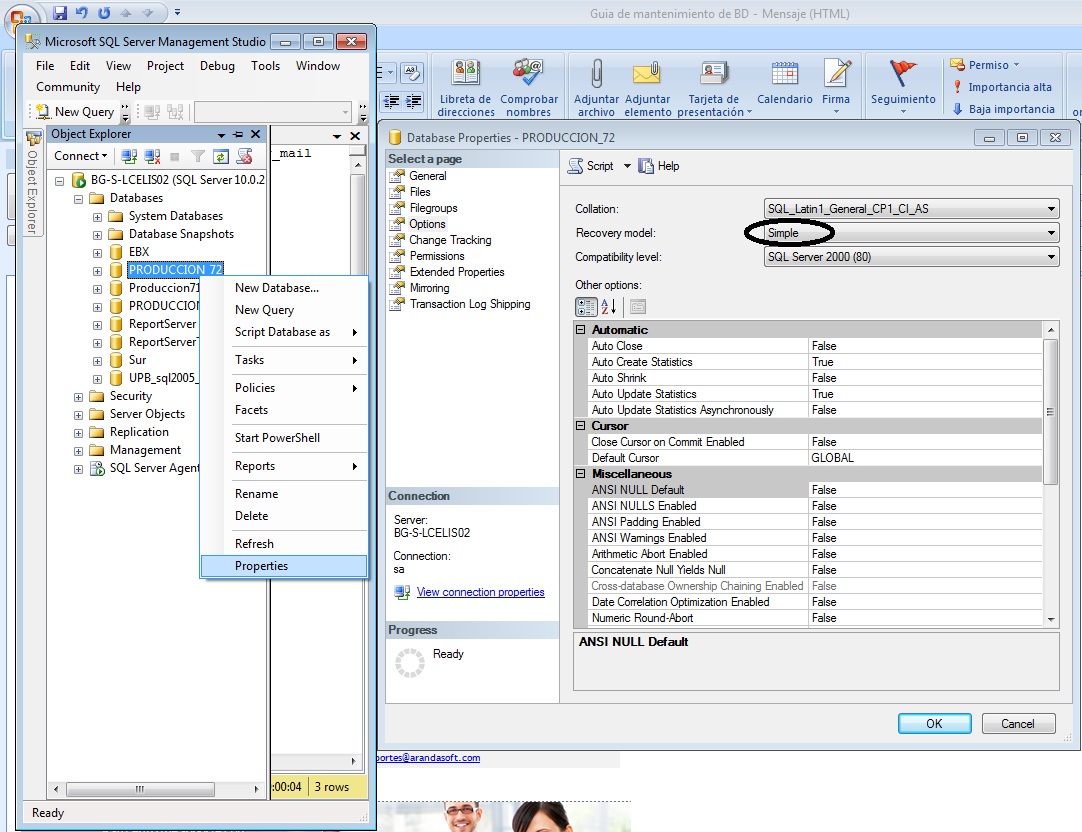
Task: Click OK in Database Properties dialog
Action: click(934, 724)
